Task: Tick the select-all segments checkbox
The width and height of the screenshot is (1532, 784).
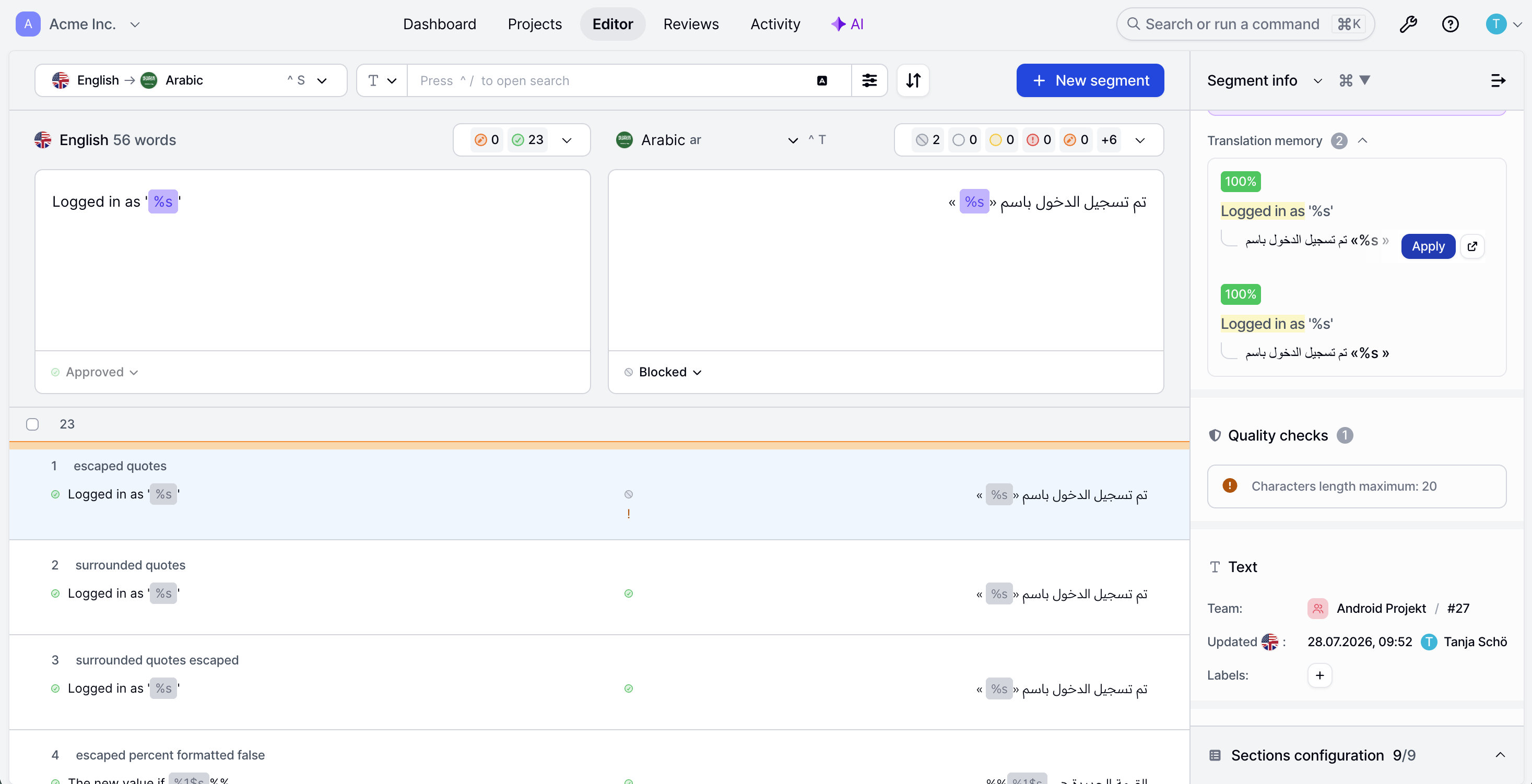Action: coord(33,424)
